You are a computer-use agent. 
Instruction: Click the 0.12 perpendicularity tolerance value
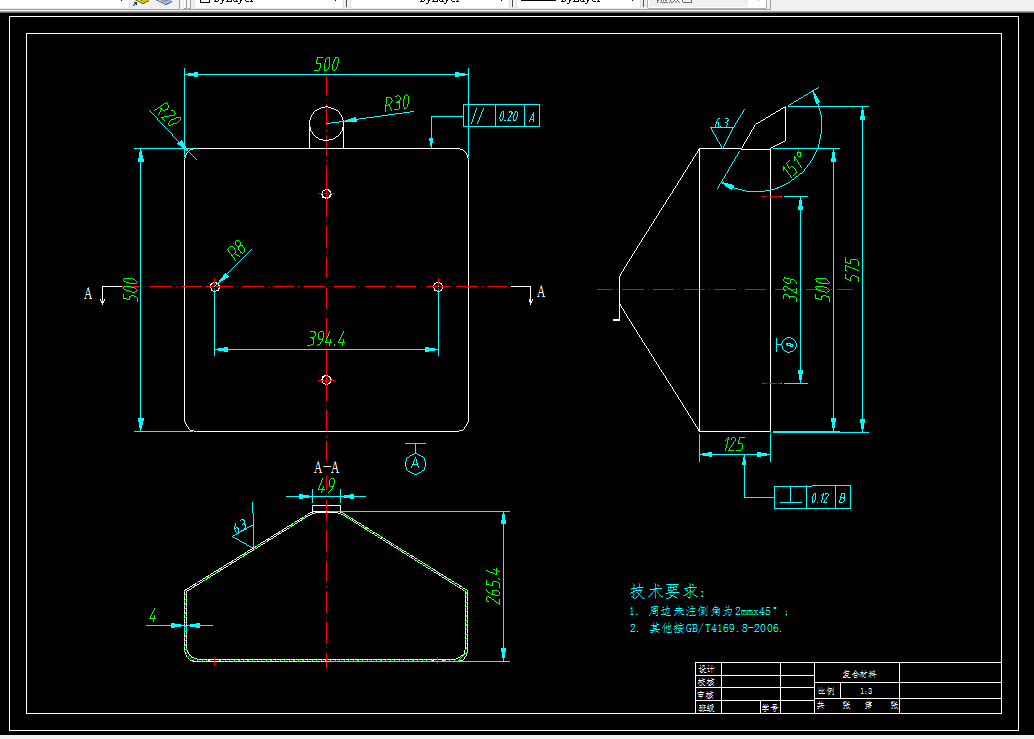click(820, 498)
